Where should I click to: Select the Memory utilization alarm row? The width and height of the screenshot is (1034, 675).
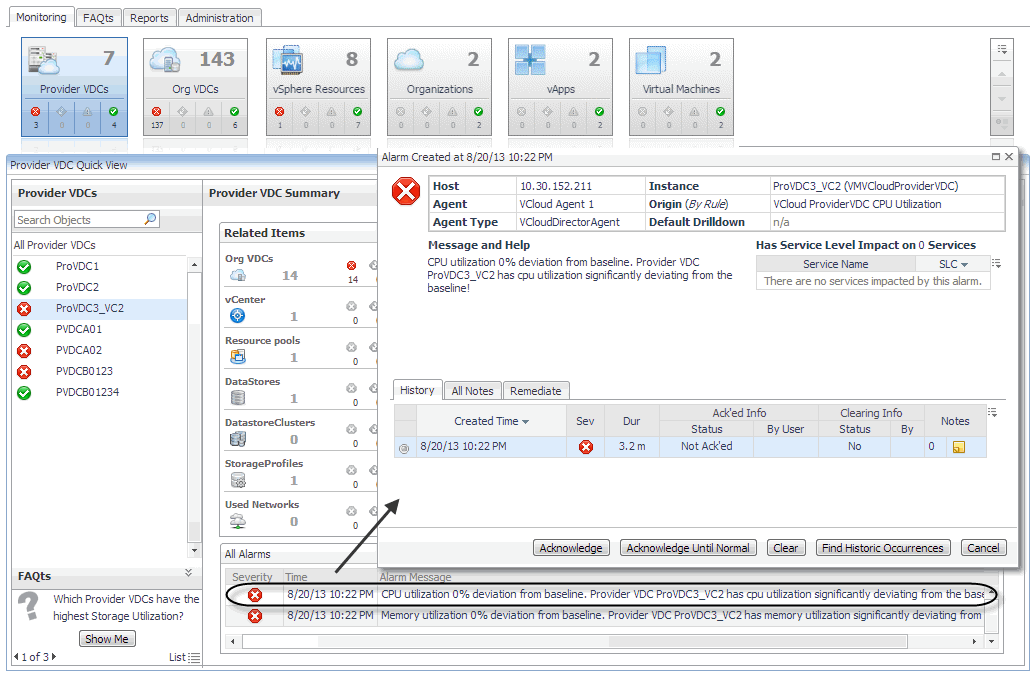click(605, 616)
